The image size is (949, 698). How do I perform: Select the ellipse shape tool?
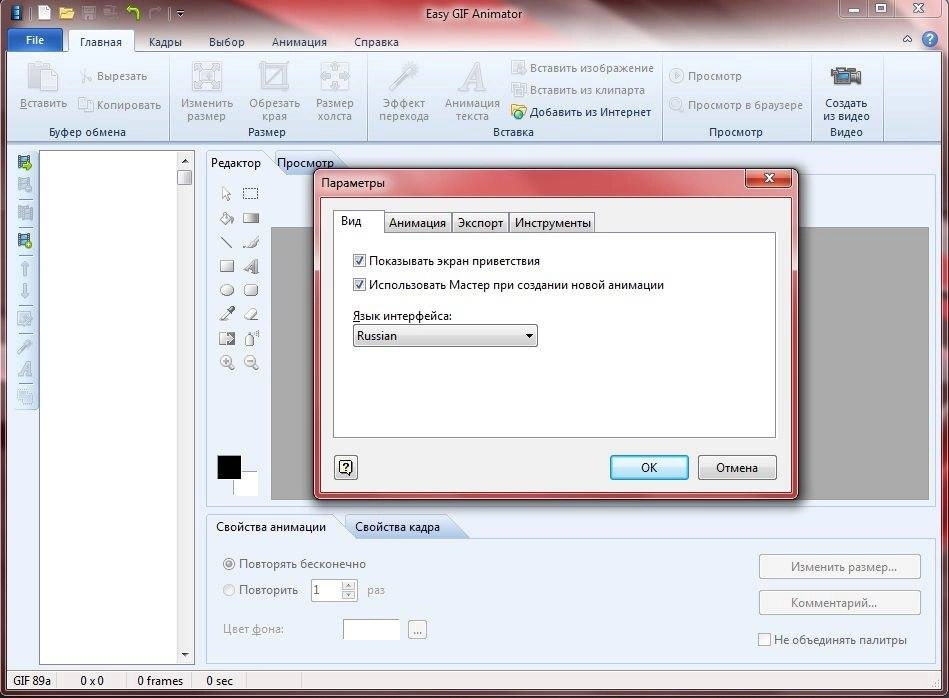(x=226, y=290)
